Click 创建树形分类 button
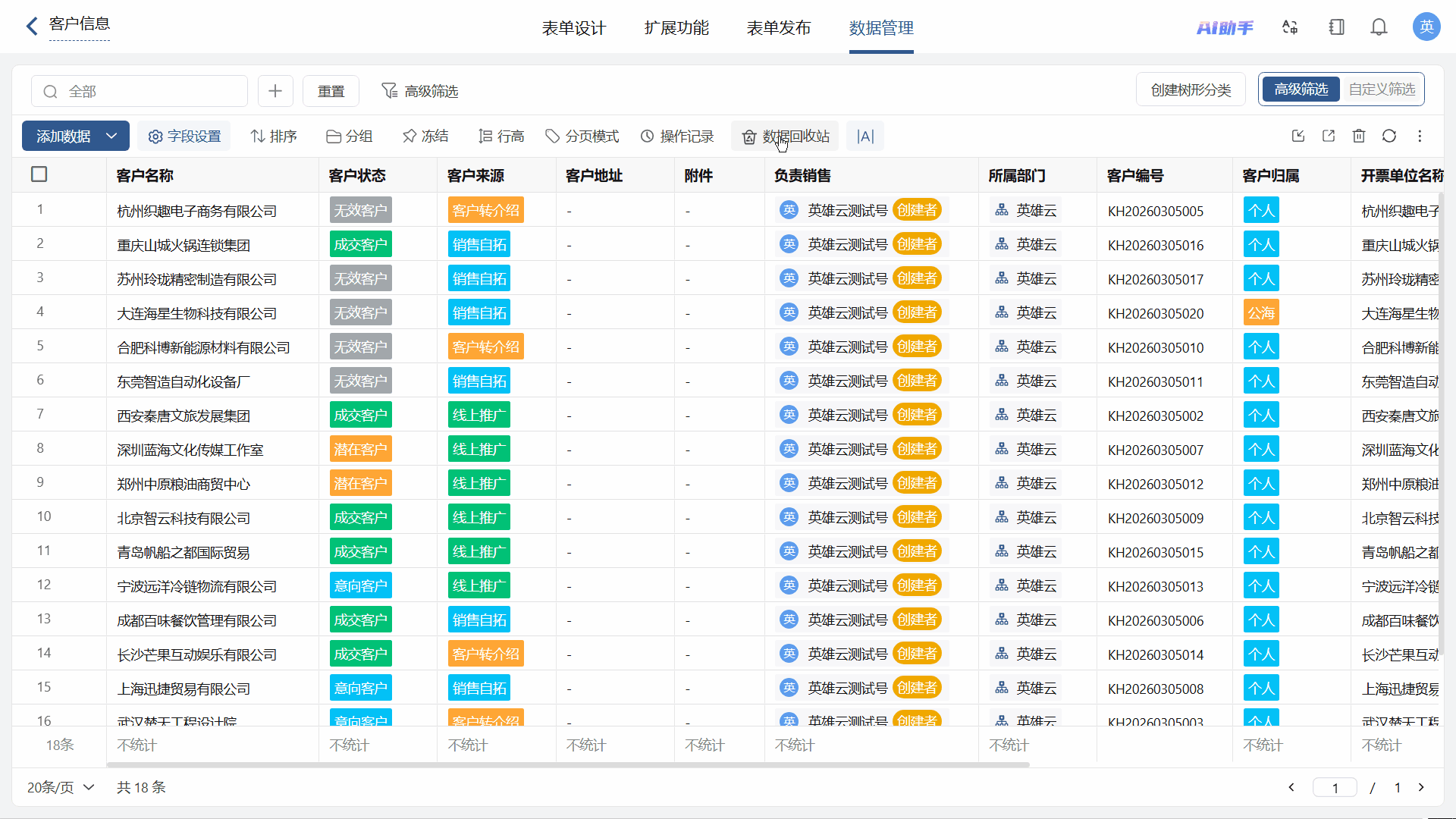The width and height of the screenshot is (1456, 819). click(1191, 89)
